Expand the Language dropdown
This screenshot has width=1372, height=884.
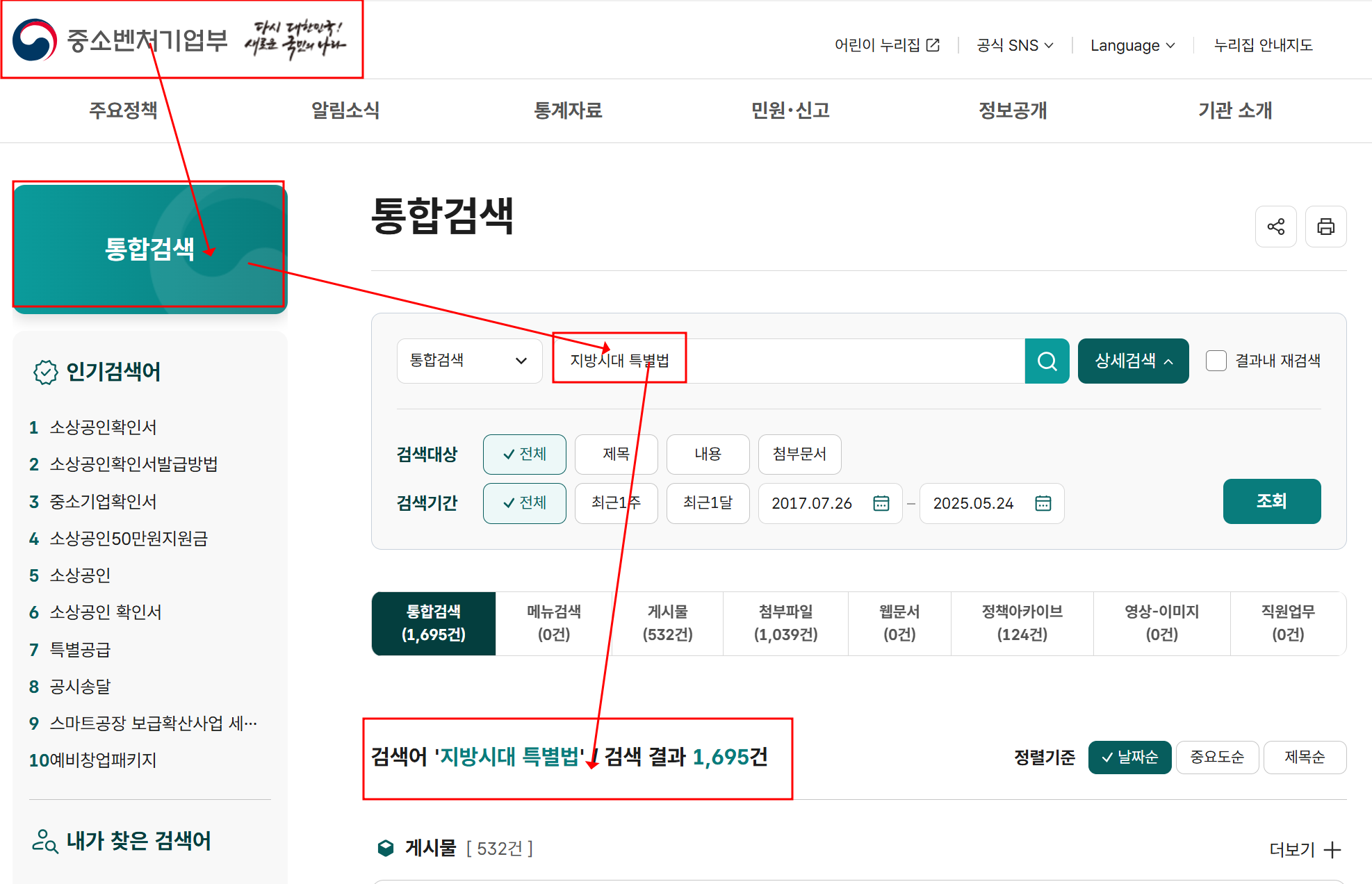click(x=1132, y=45)
